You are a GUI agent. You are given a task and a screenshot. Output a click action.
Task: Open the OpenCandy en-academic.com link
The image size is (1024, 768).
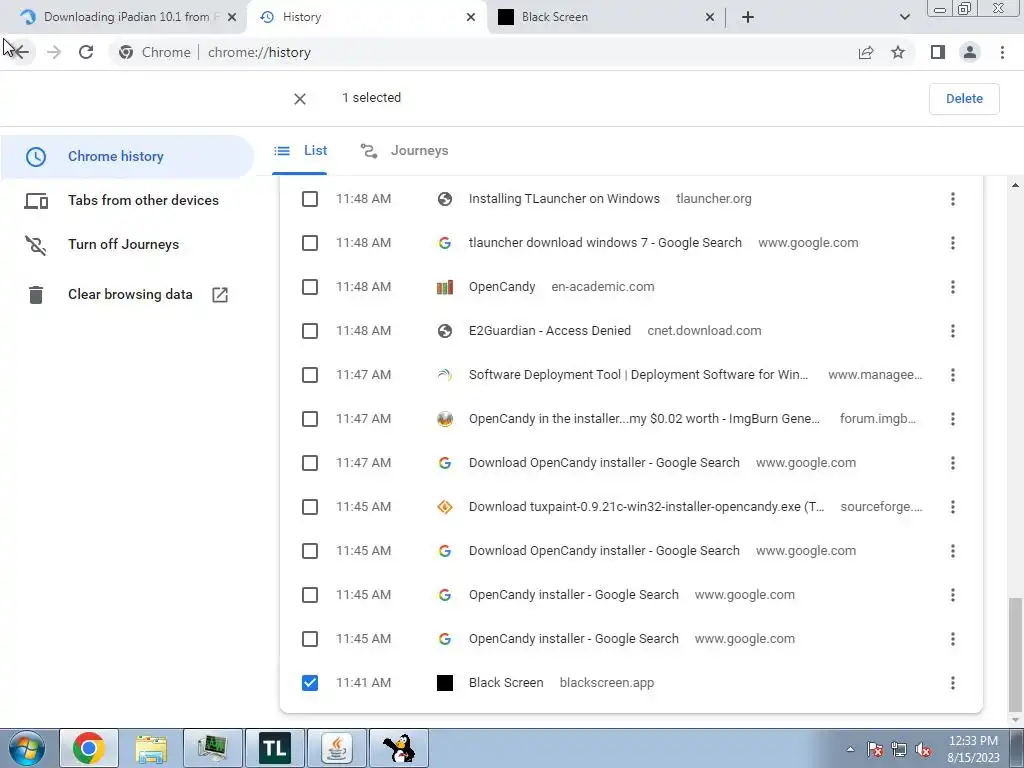click(502, 287)
